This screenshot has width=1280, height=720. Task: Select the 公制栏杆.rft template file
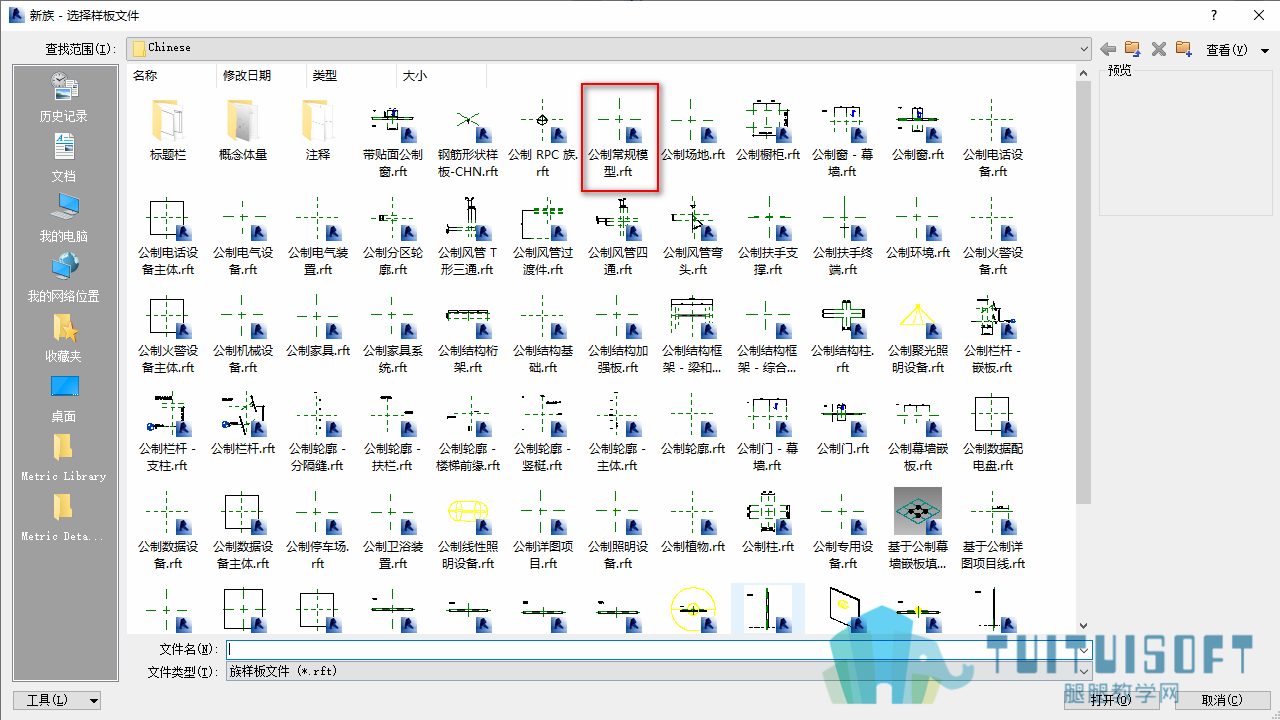[243, 424]
